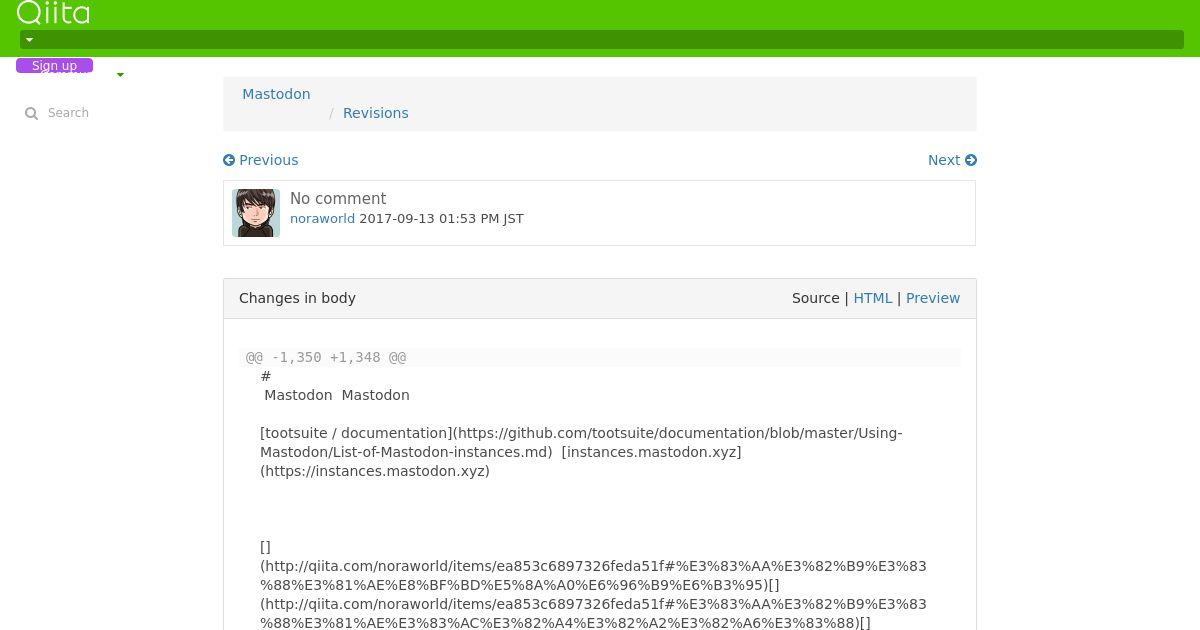
Task: Click the Qiita logo
Action: (x=53, y=12)
